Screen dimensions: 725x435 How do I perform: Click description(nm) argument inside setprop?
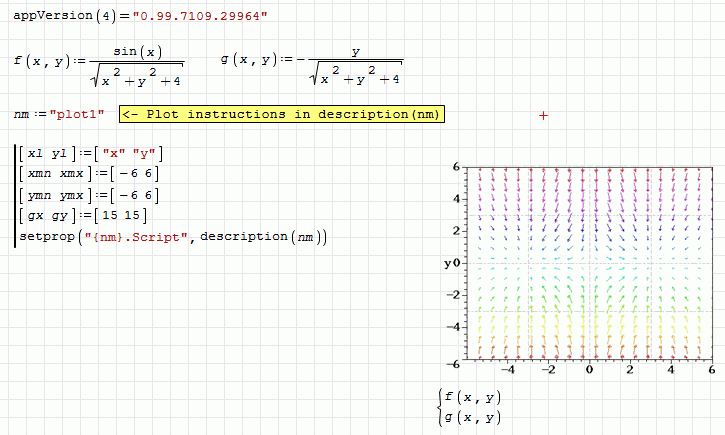coord(263,237)
